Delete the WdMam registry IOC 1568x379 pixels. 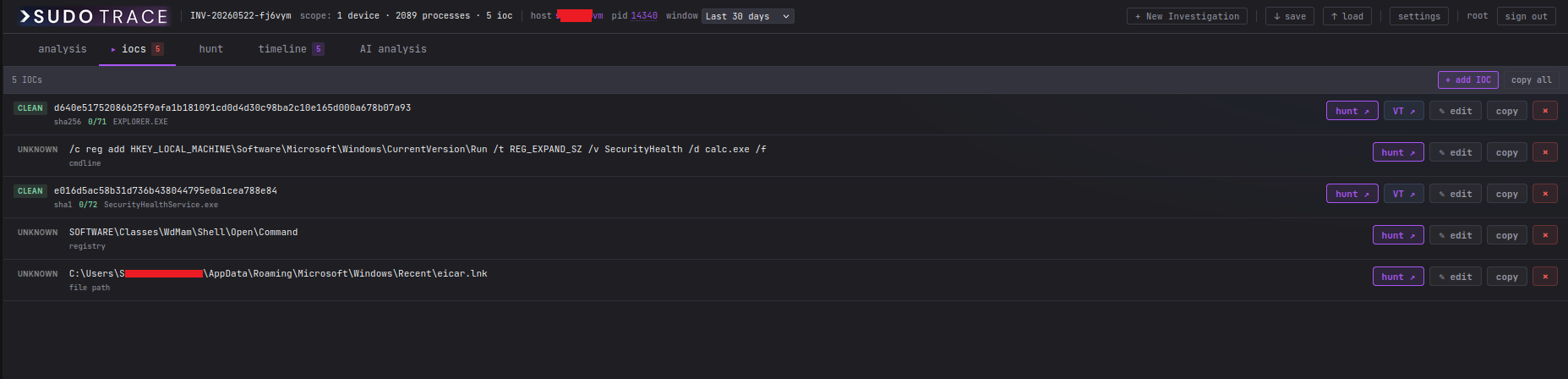1545,235
